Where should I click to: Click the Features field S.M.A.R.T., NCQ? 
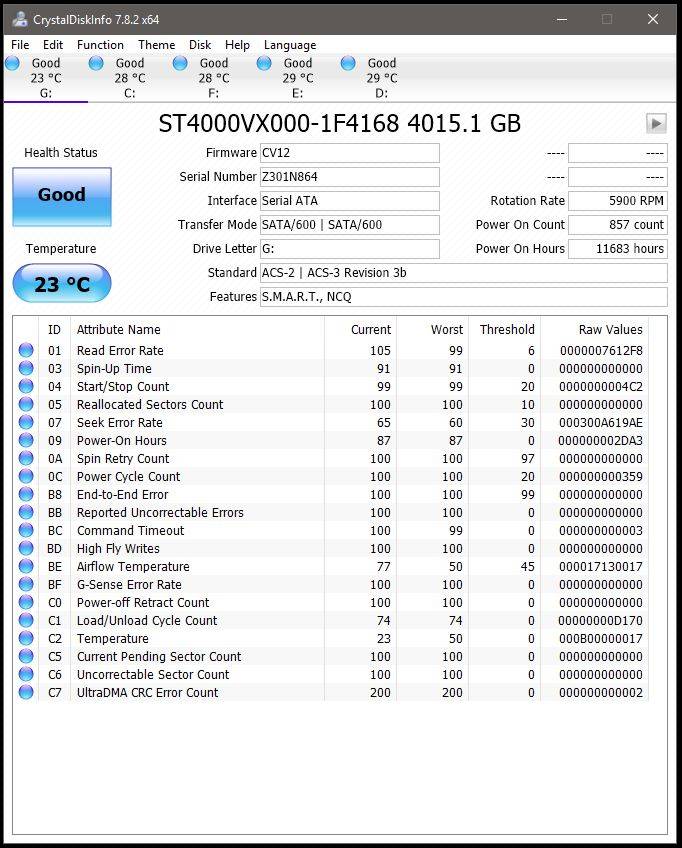[464, 296]
